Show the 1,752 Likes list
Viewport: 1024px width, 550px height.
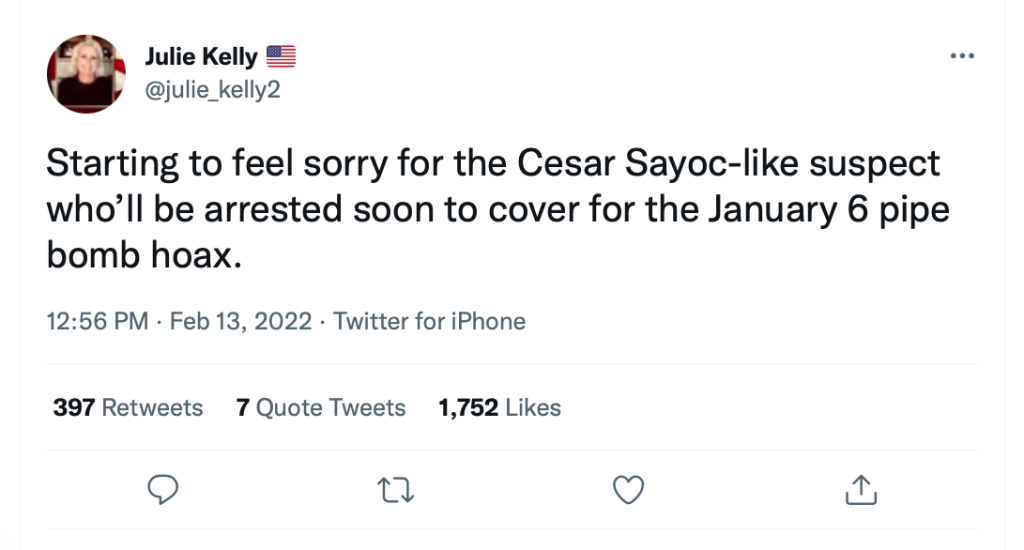point(499,407)
